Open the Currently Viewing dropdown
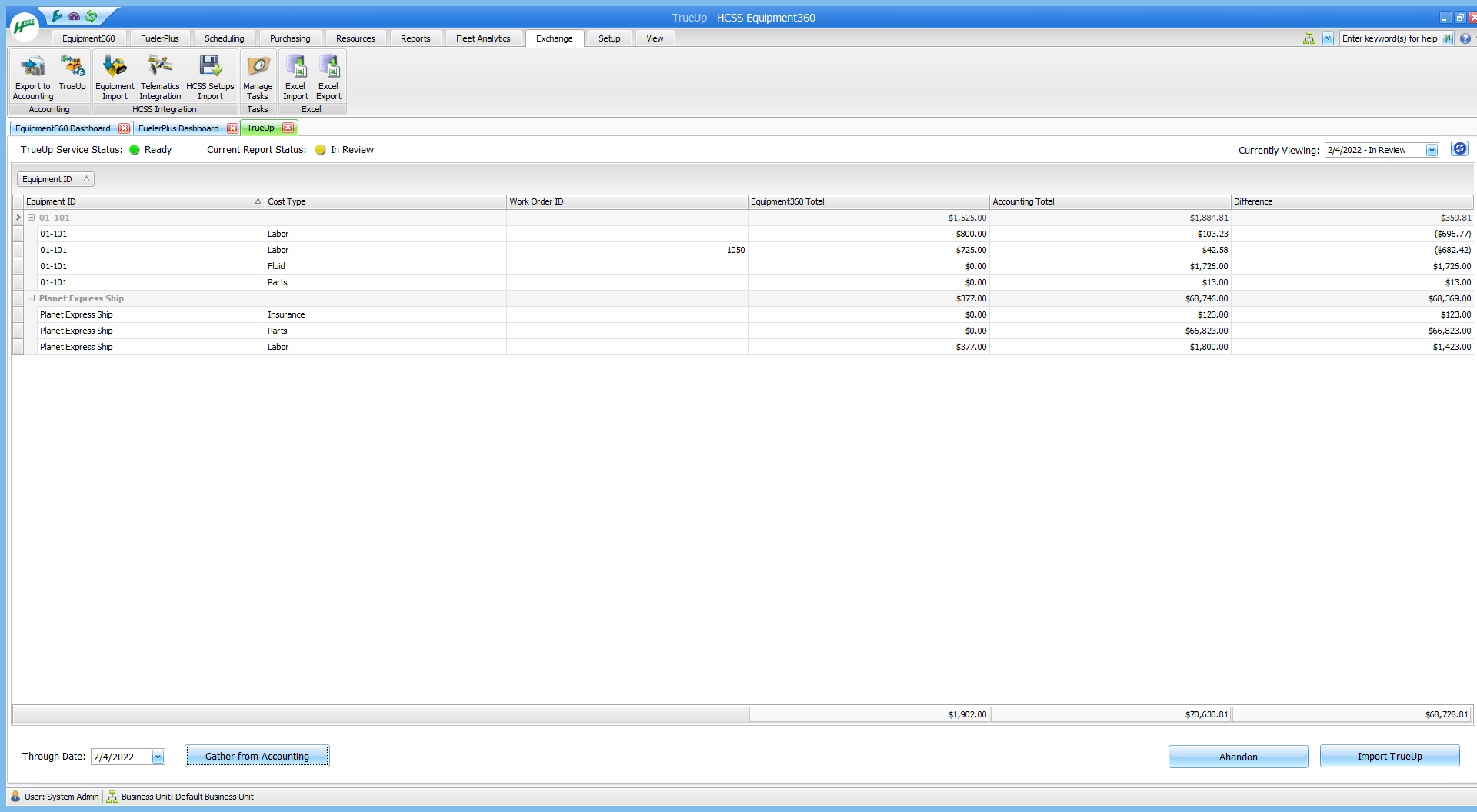The width and height of the screenshot is (1477, 812). tap(1432, 151)
